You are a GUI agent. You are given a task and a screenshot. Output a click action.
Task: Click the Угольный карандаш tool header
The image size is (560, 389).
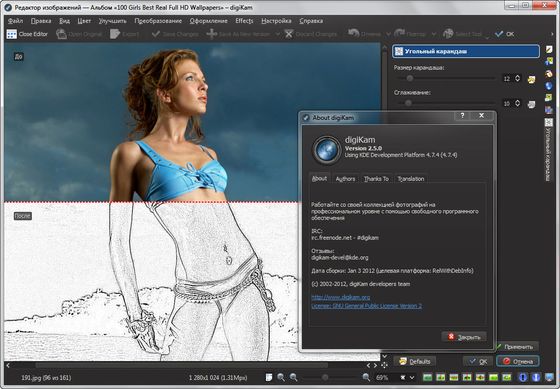(x=466, y=51)
